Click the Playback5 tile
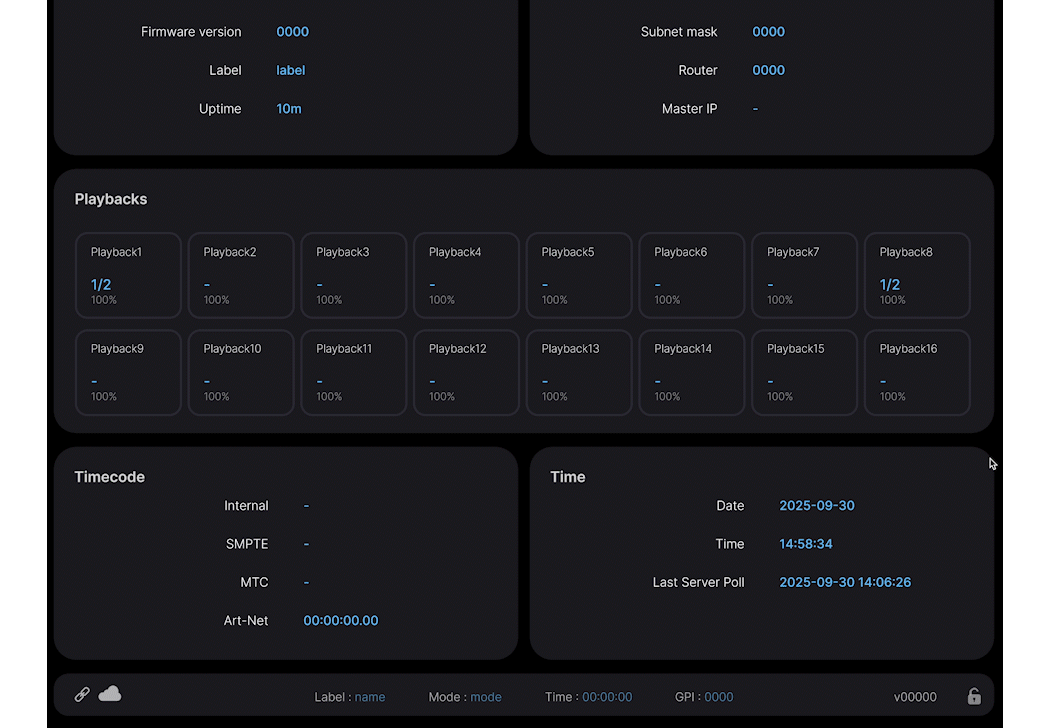Image resolution: width=1050 pixels, height=728 pixels. click(579, 275)
